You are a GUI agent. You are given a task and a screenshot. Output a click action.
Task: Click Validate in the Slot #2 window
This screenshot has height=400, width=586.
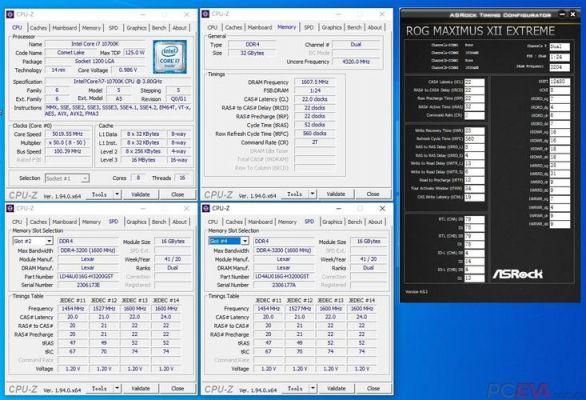click(141, 388)
